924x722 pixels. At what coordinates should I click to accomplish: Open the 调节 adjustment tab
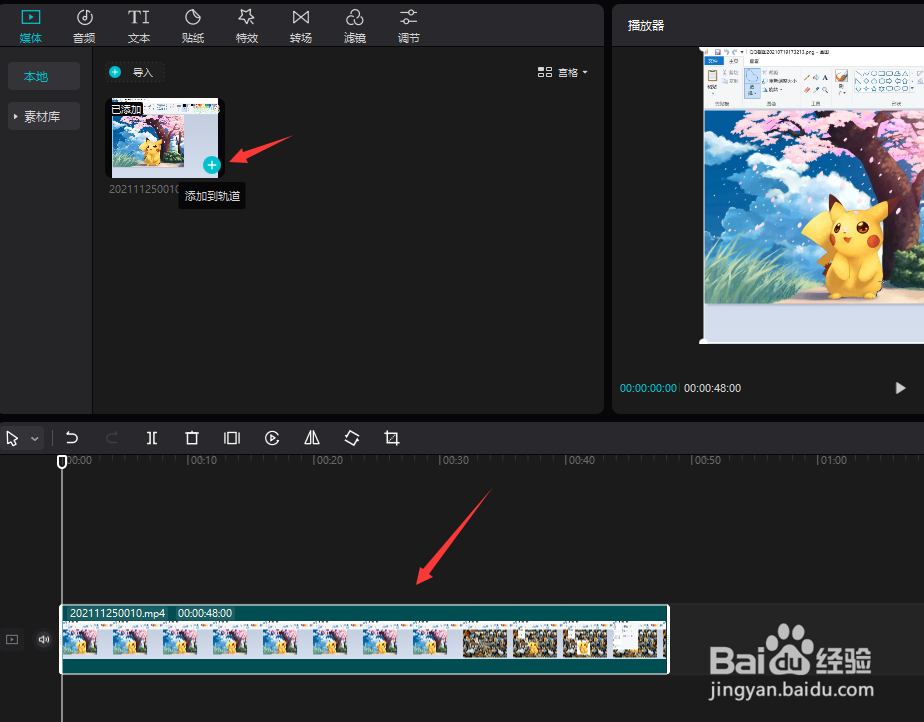click(x=408, y=27)
